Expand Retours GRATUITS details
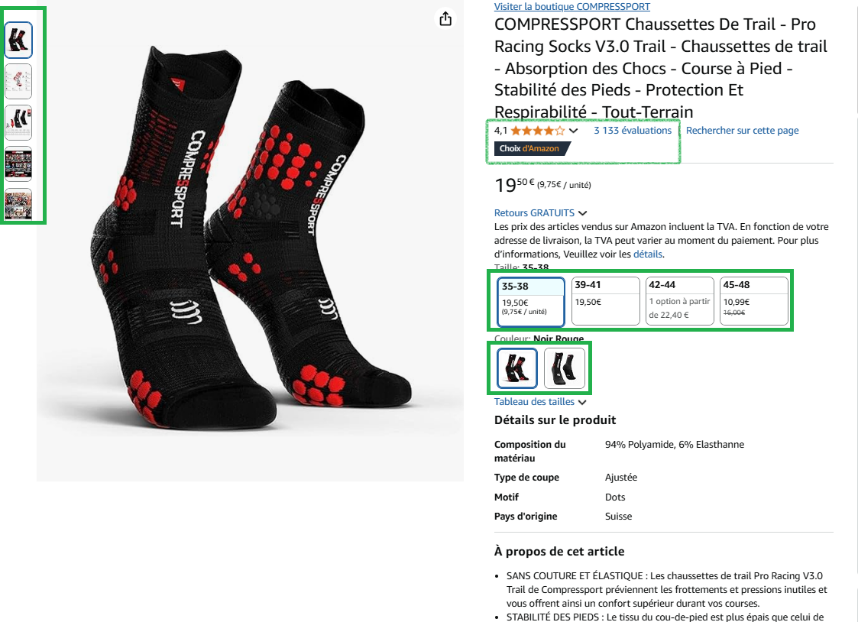 coord(540,213)
